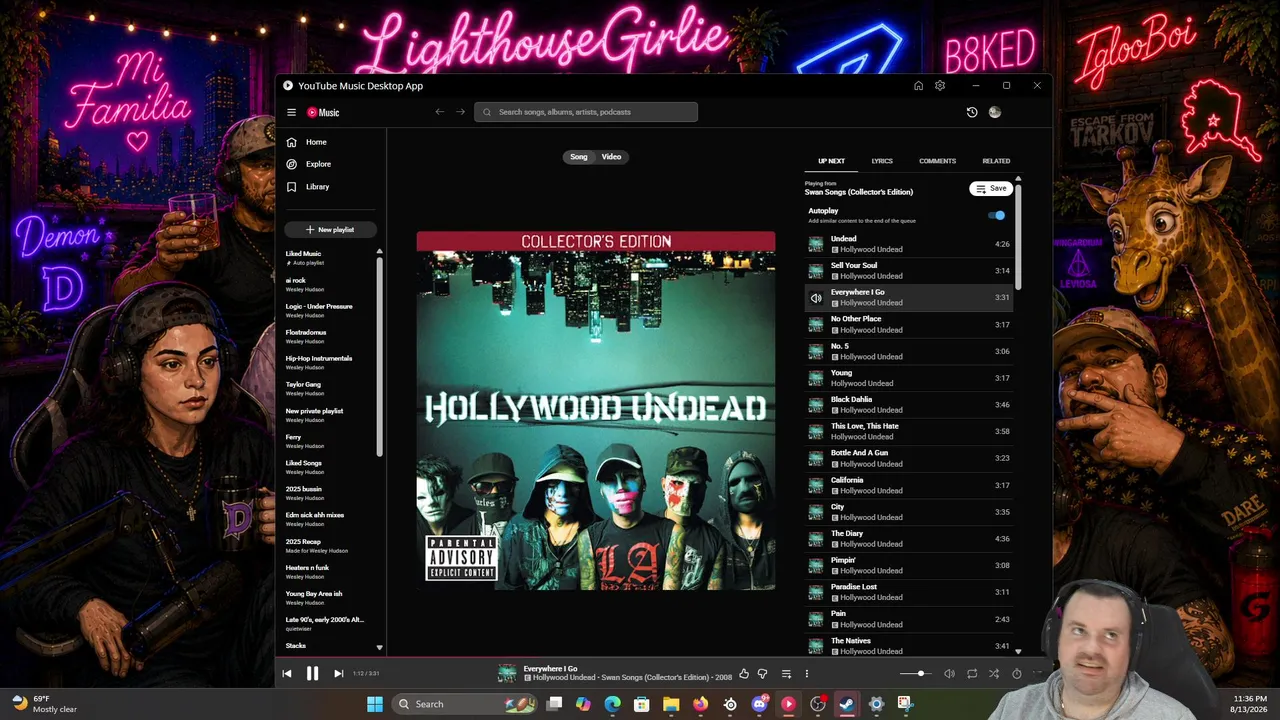This screenshot has width=1280, height=720.
Task: Play Paradise Lost from the queue
Action: [908, 592]
